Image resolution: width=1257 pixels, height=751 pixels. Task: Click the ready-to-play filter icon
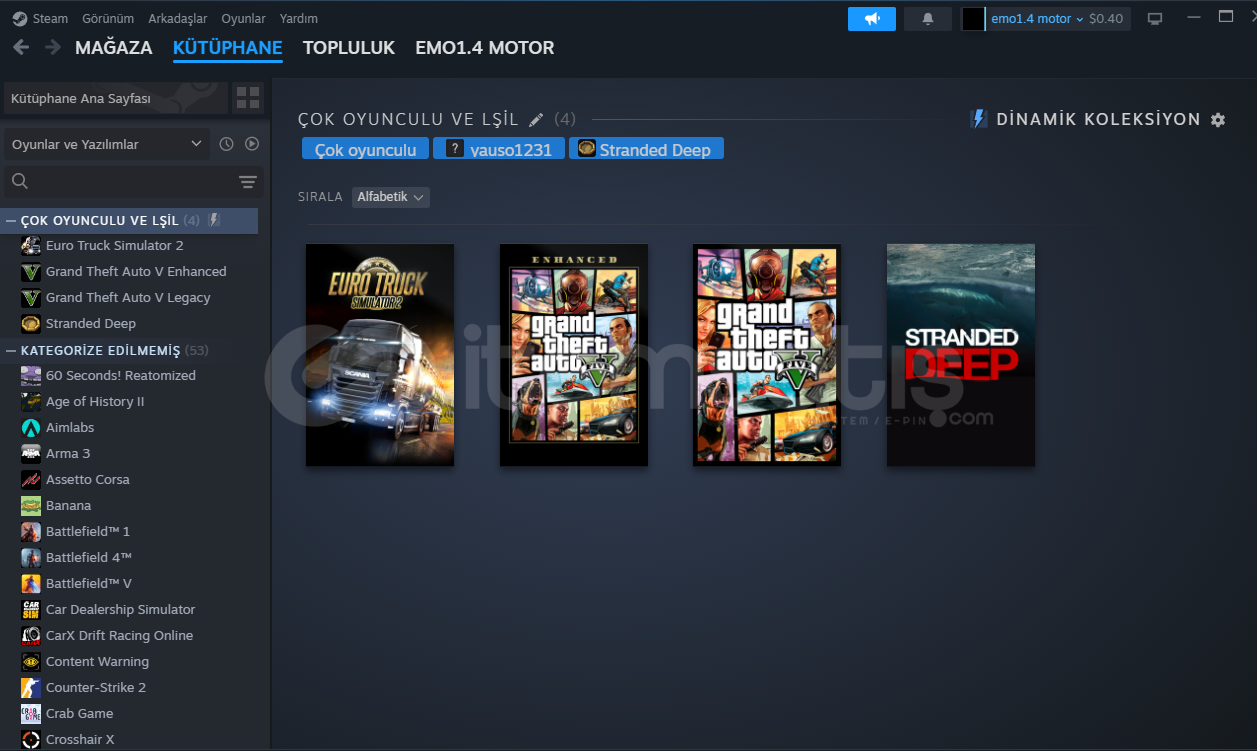252,144
